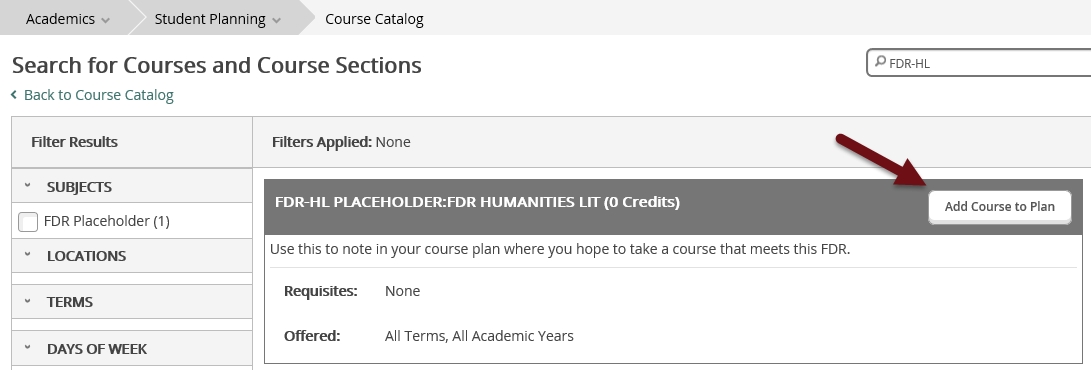The width and height of the screenshot is (1091, 370).
Task: Go back to the Course Catalog
Action: click(99, 95)
